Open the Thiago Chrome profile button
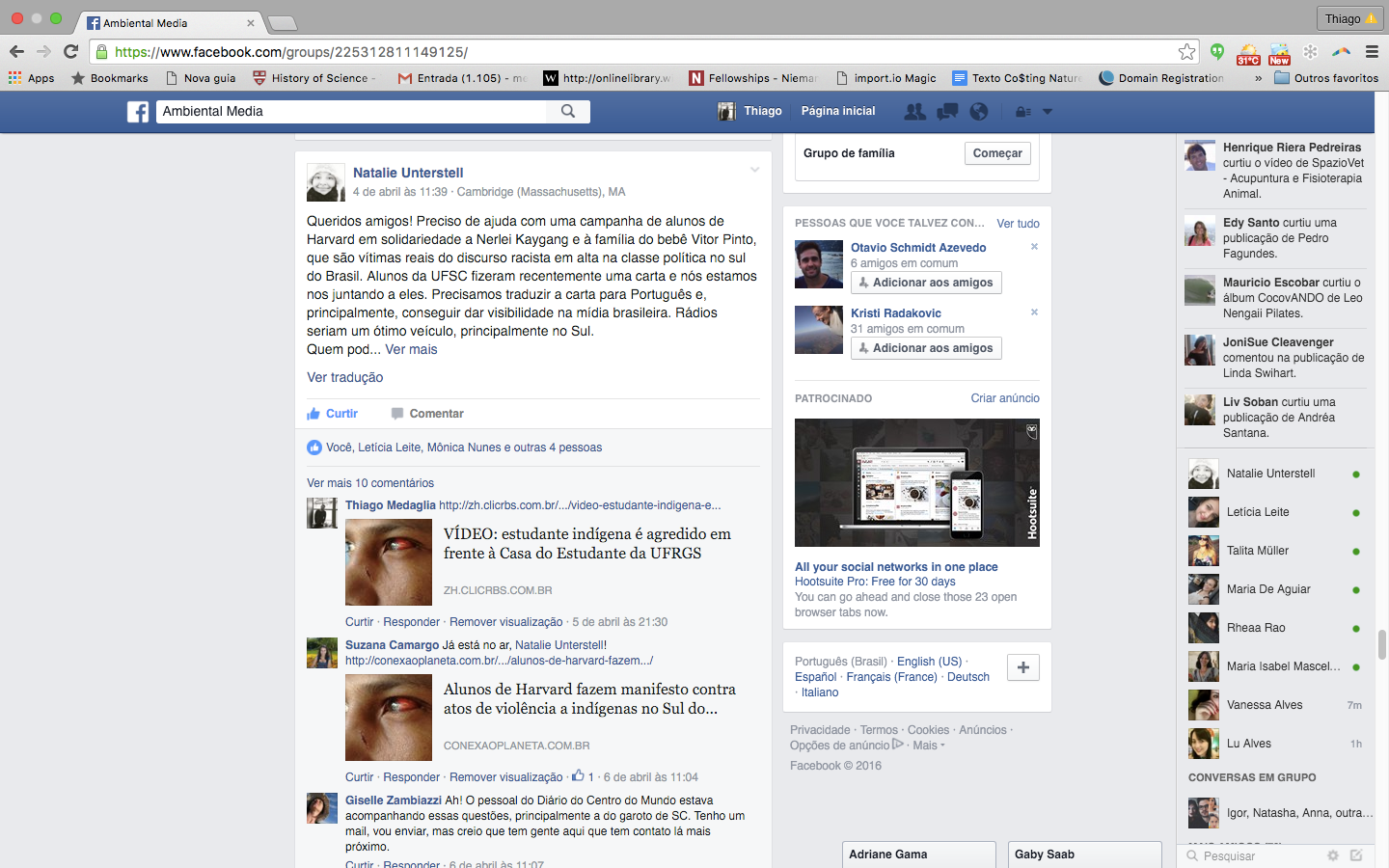1389x868 pixels. coord(1349,18)
